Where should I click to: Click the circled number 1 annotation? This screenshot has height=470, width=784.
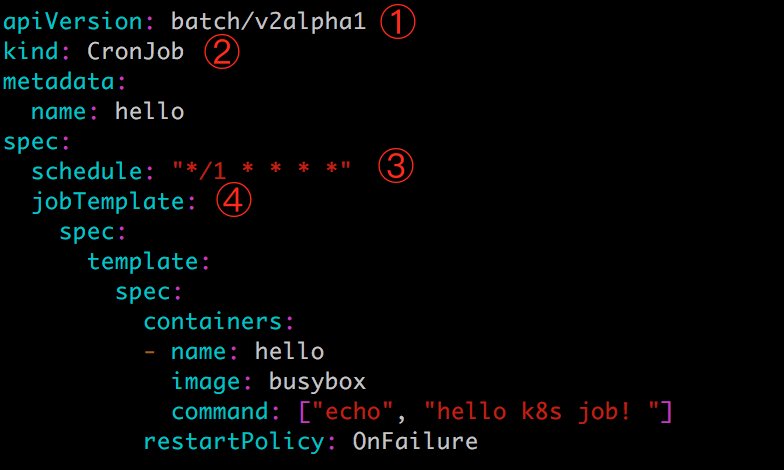[x=398, y=22]
